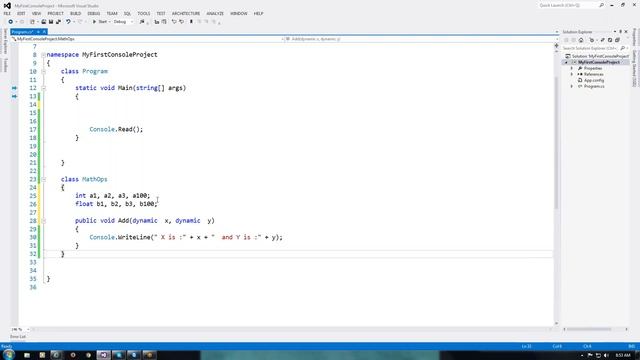This screenshot has width=640, height=360.
Task: Collapse the Add method code block
Action: click(43, 221)
